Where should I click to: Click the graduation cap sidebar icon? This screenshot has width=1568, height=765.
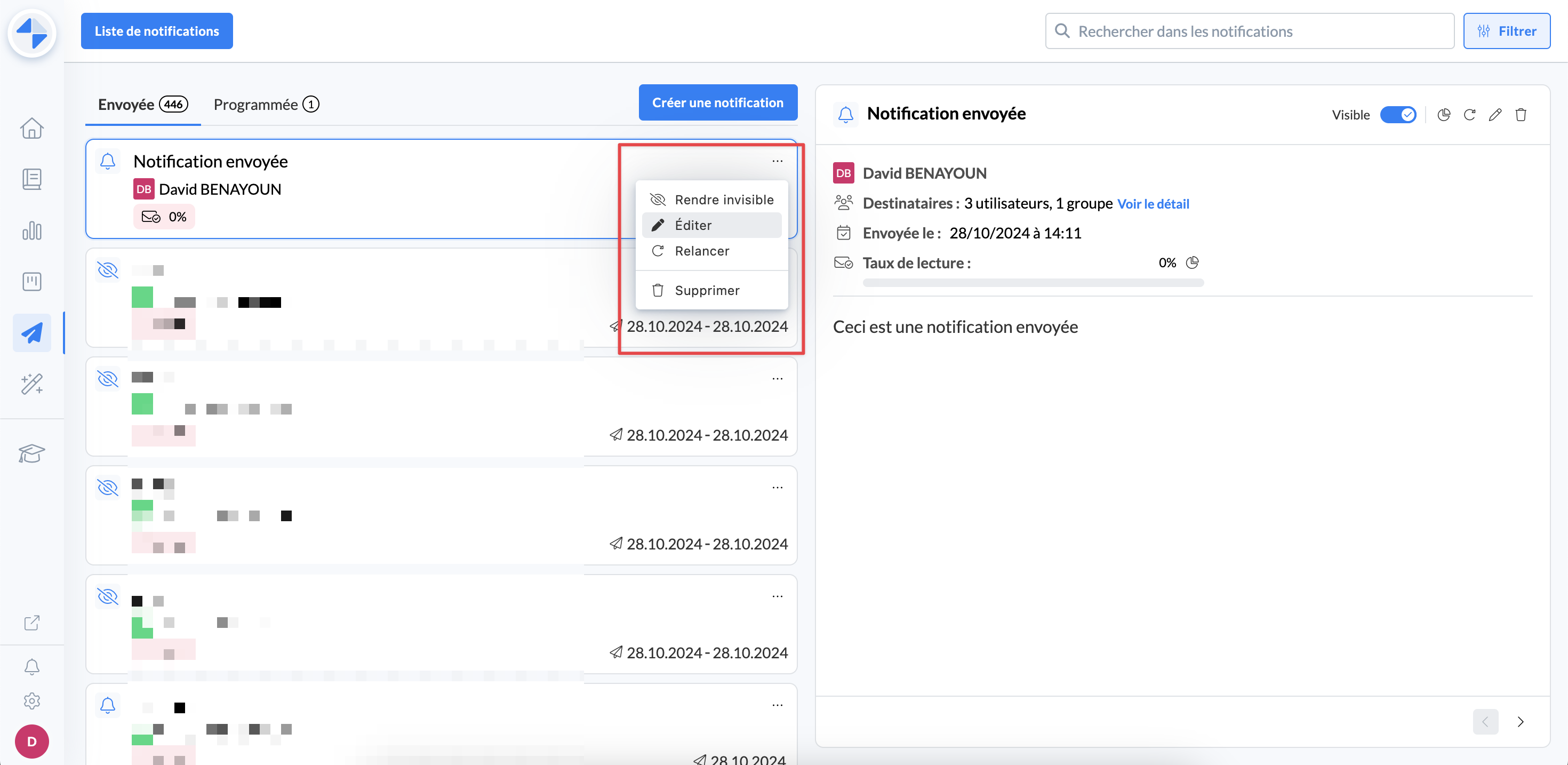click(x=31, y=453)
